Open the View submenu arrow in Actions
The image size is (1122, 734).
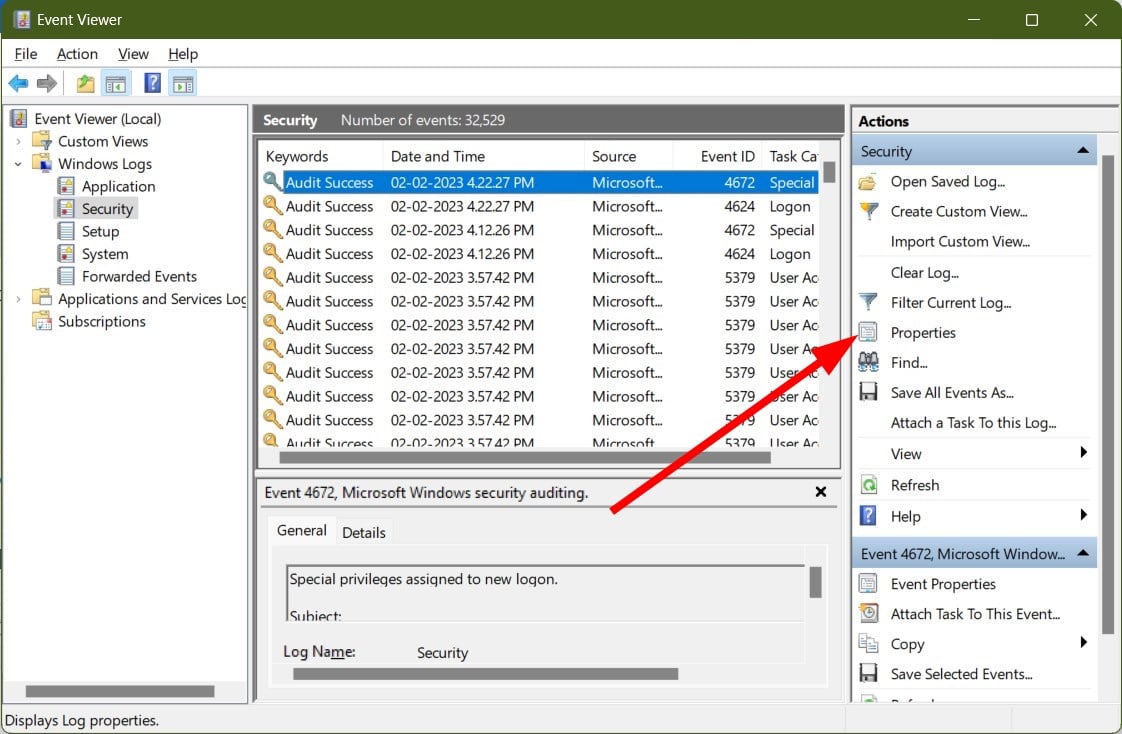1083,452
